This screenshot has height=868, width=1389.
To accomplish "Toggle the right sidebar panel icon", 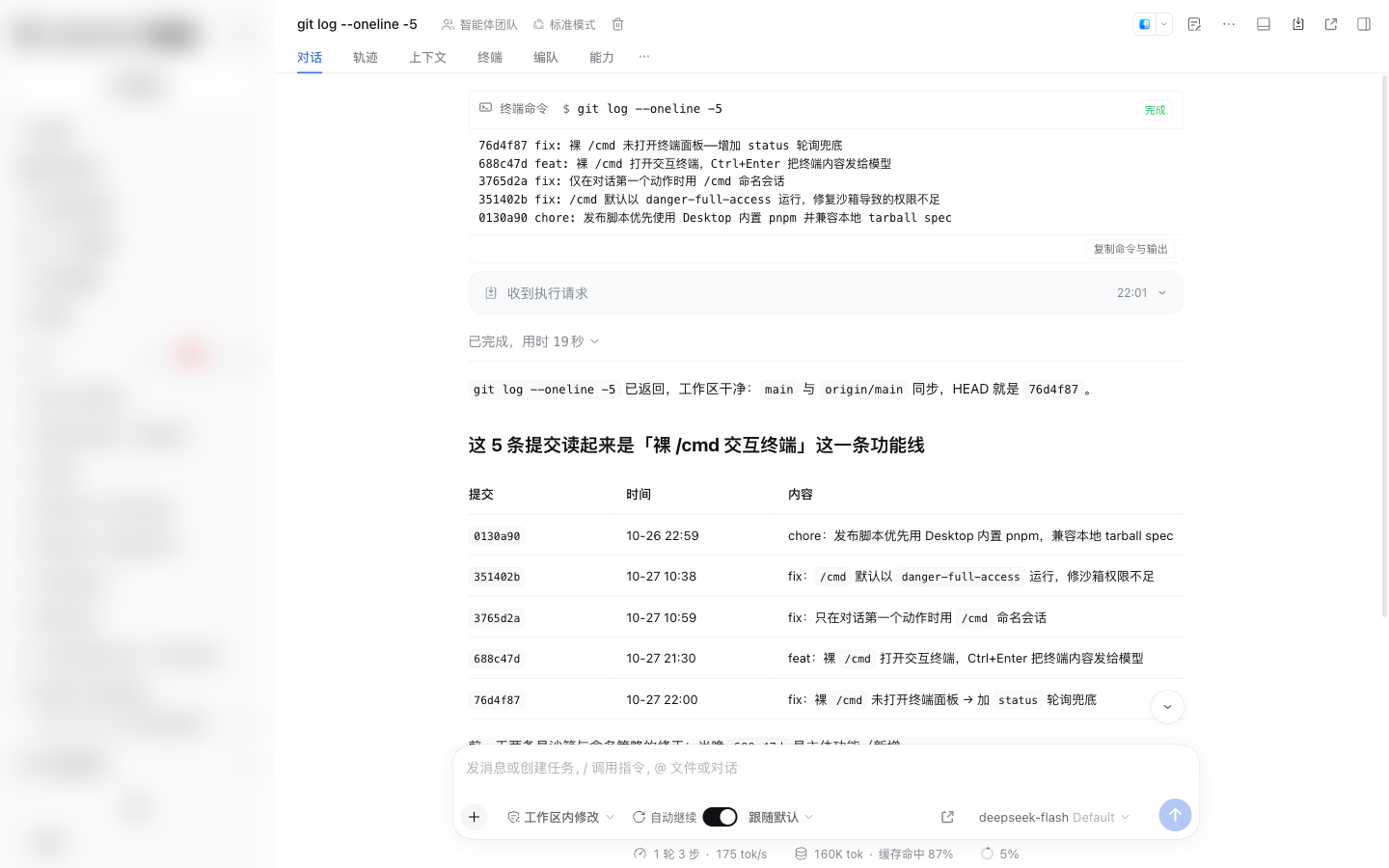I will (1364, 24).
